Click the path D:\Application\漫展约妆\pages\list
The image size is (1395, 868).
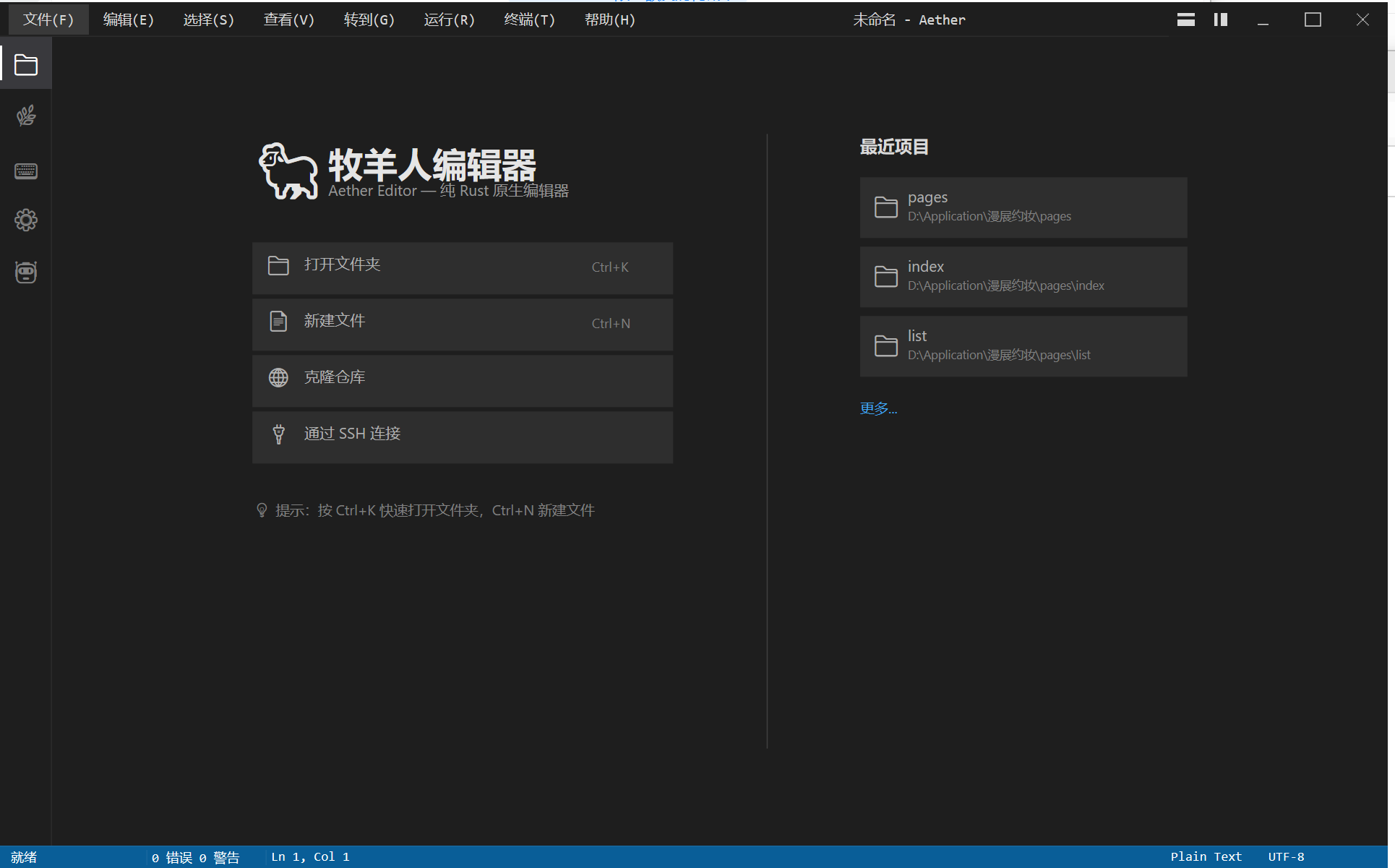tap(999, 355)
